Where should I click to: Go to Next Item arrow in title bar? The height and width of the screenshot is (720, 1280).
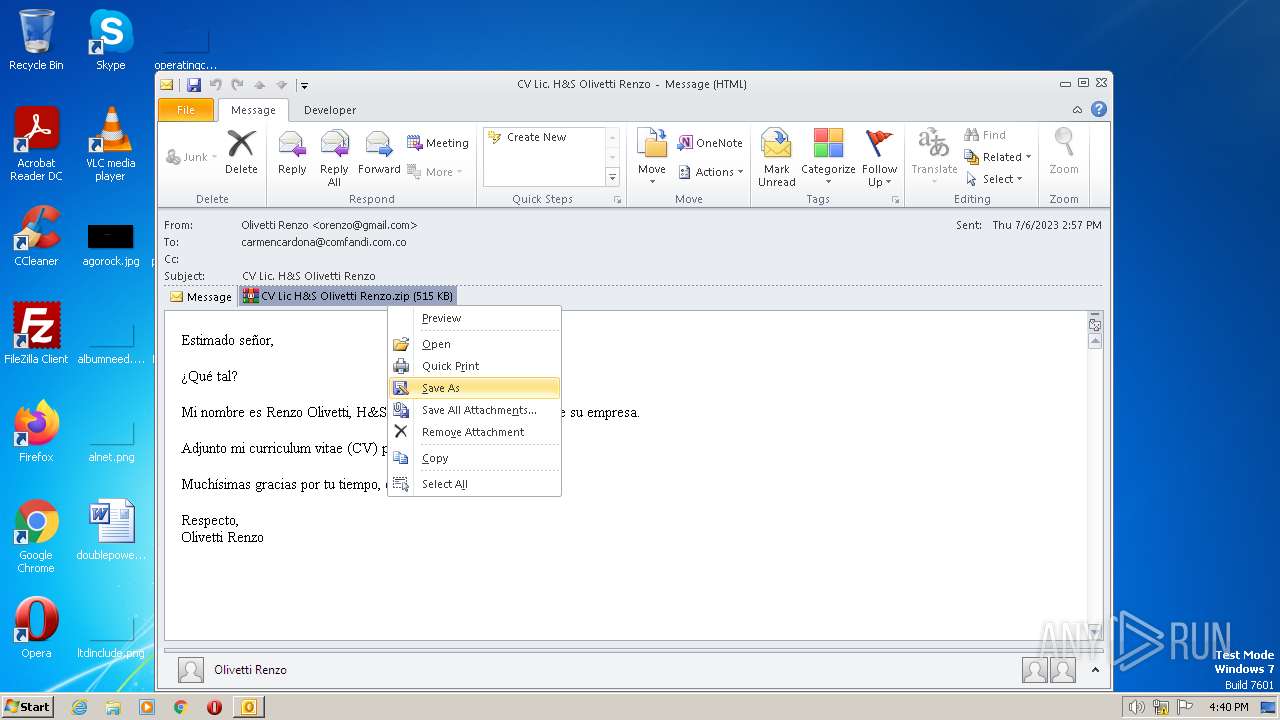[x=282, y=85]
